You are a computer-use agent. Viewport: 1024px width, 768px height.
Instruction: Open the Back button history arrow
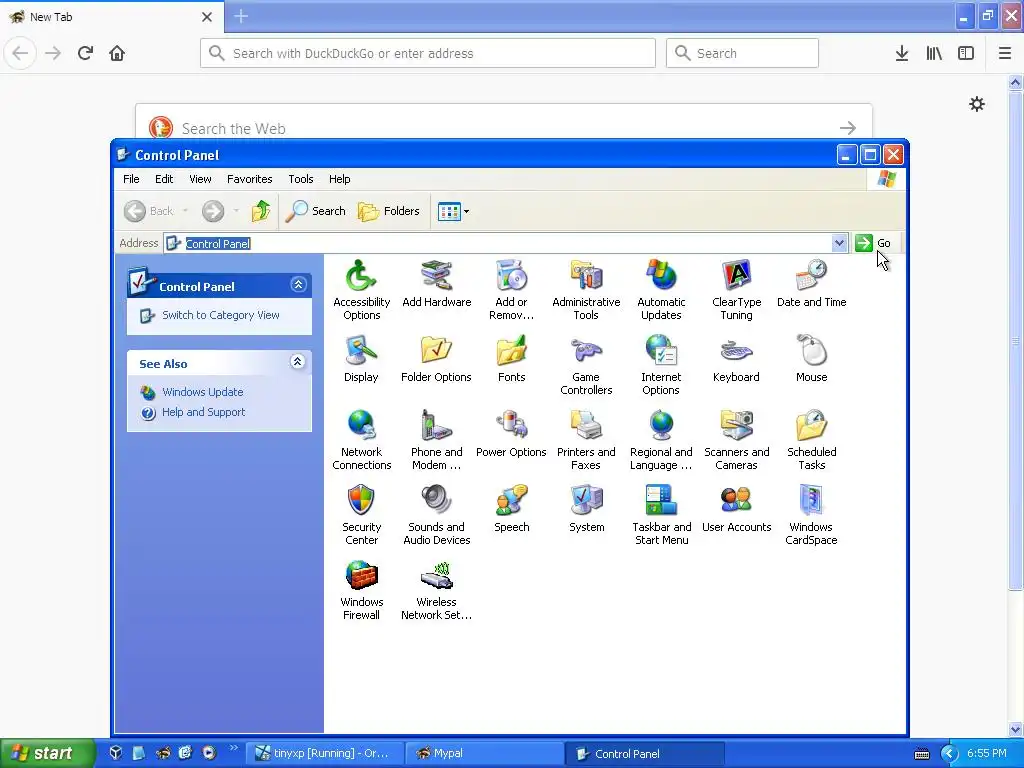pyautogui.click(x=185, y=211)
